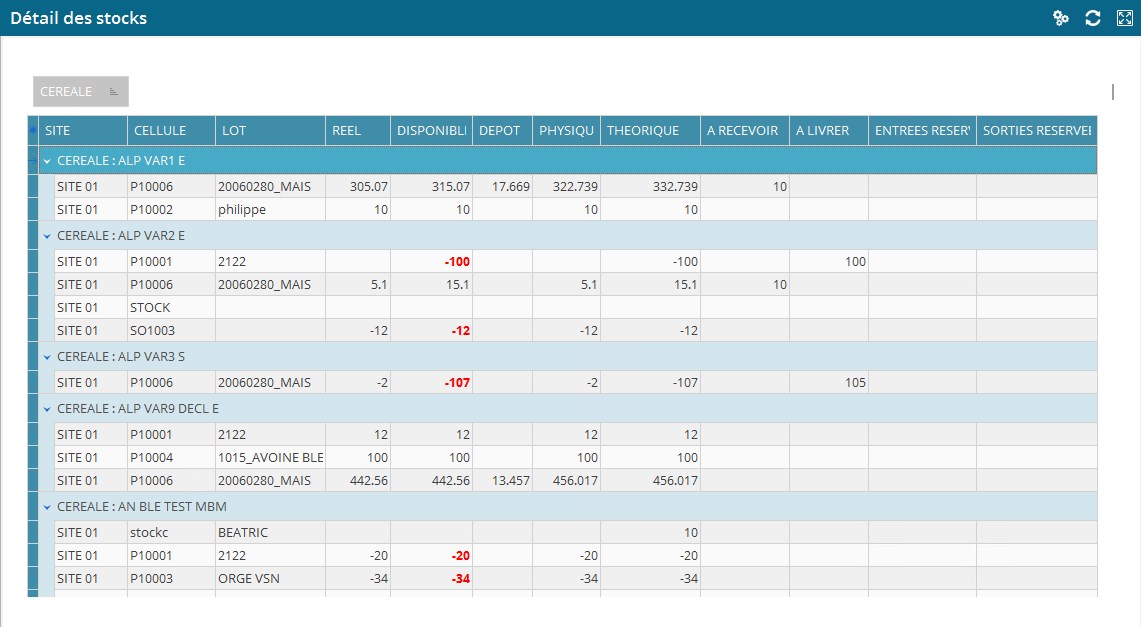Click the A LIVRER column header
1141x627 pixels.
(826, 131)
